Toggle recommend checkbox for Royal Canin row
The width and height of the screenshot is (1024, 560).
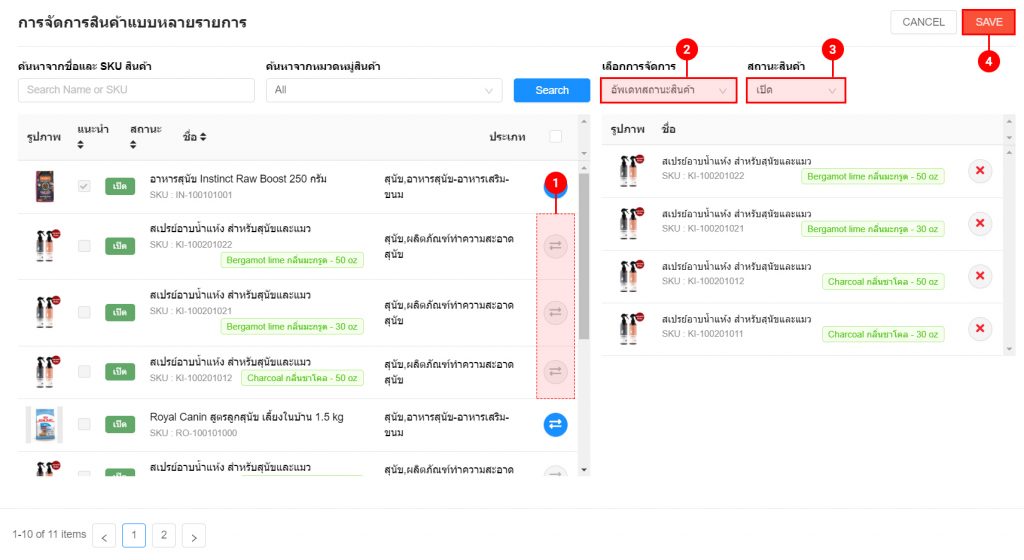coord(84,425)
